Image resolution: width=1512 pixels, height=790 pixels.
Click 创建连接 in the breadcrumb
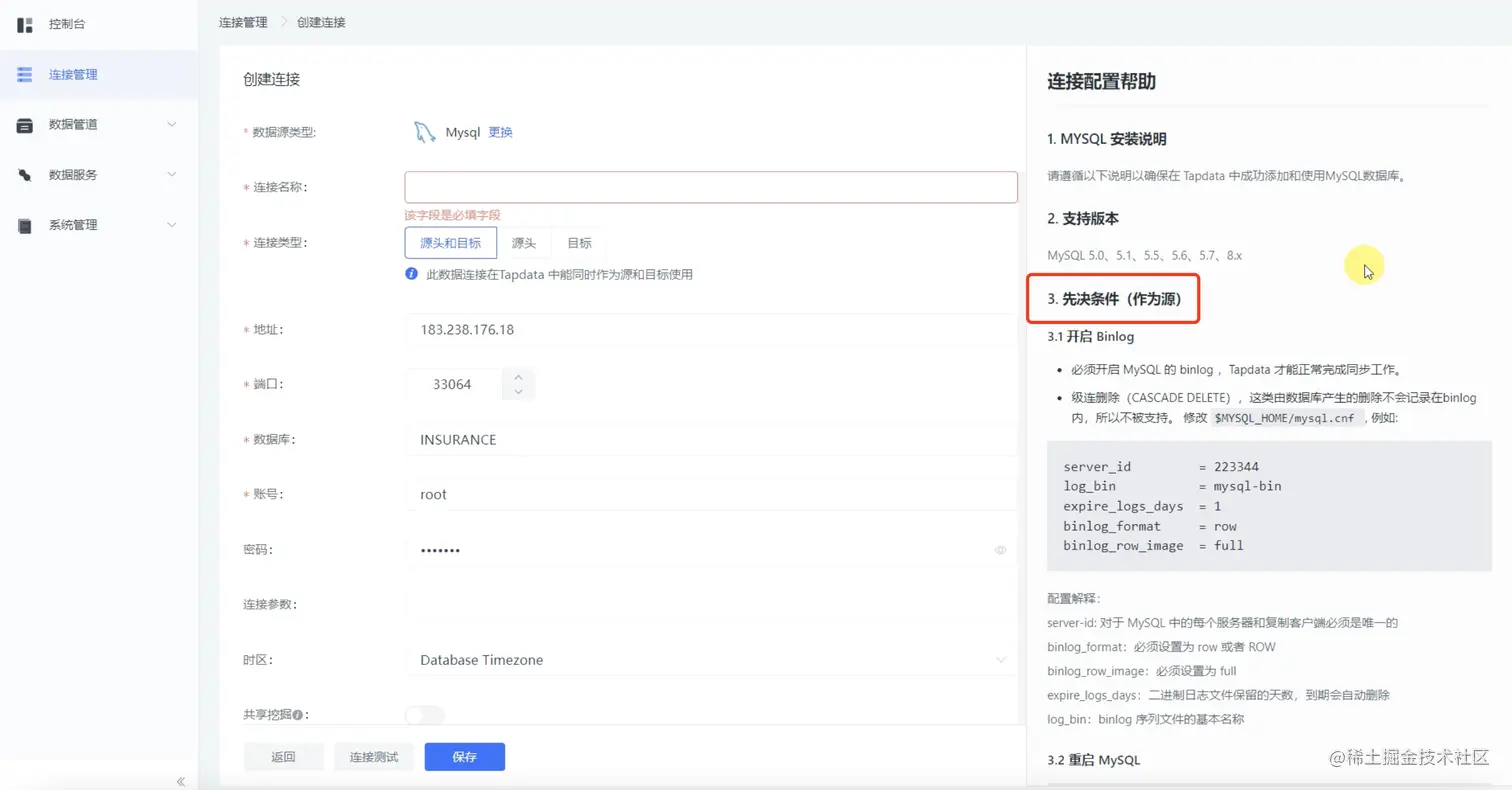point(321,21)
